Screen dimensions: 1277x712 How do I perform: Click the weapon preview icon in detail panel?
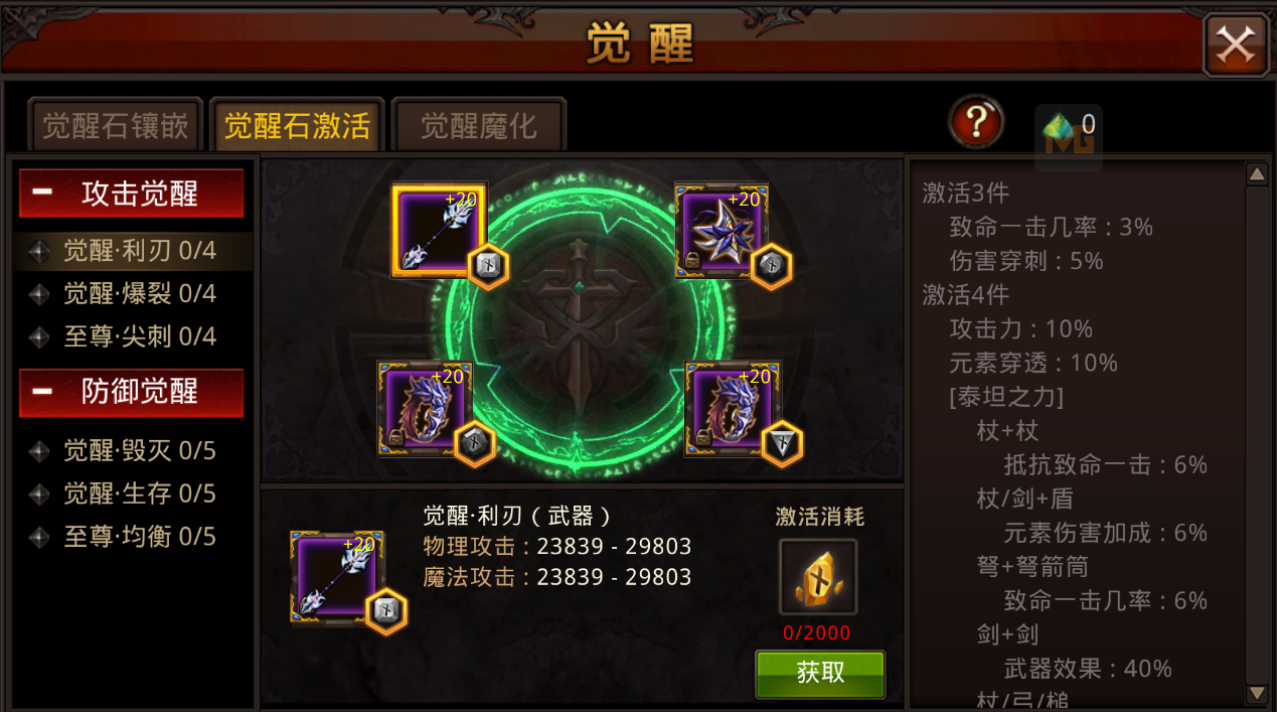click(337, 579)
